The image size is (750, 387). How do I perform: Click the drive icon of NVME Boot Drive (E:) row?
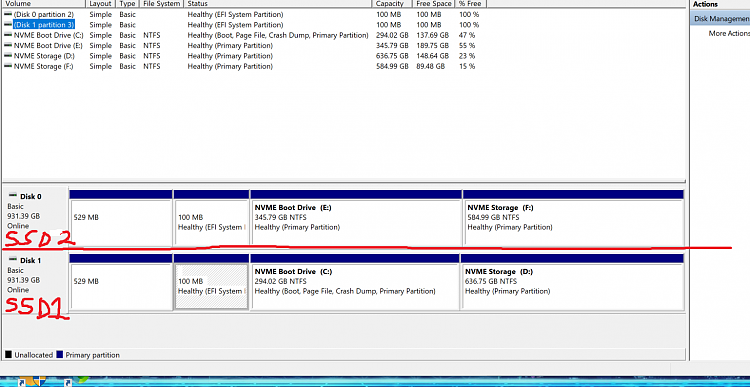coord(8,46)
